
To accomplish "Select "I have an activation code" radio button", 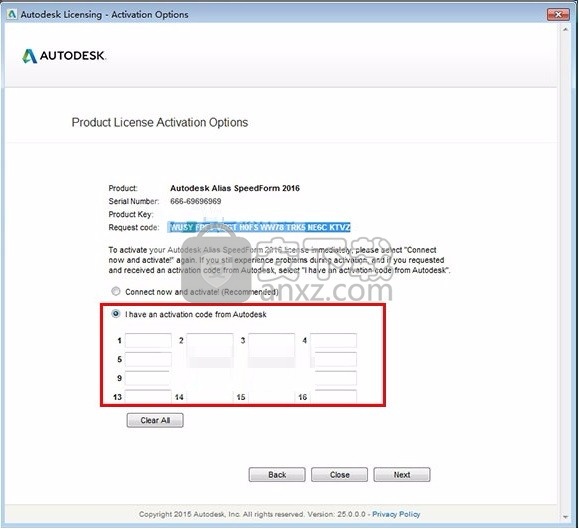I will point(116,314).
